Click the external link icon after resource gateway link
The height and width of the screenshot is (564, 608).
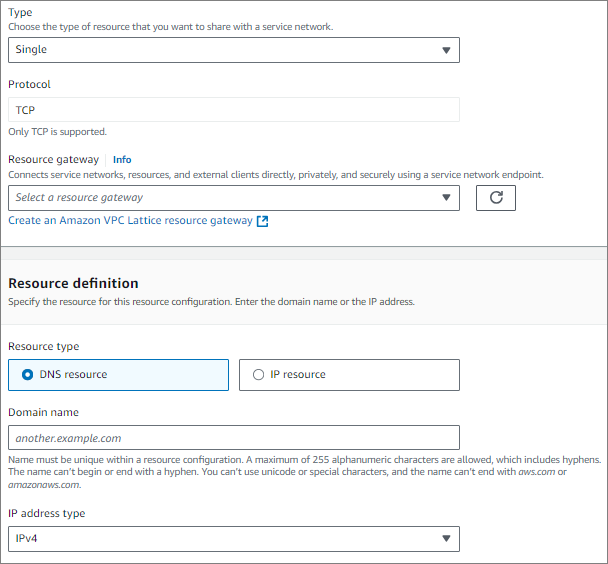[263, 221]
